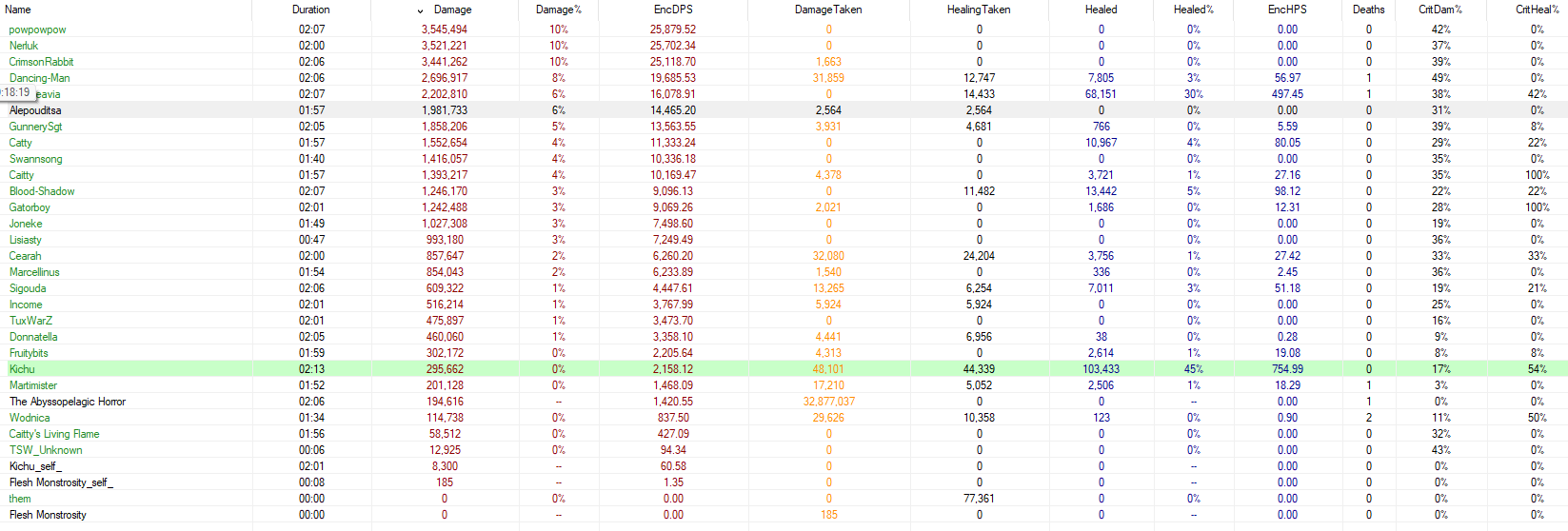Click the CrimsonRabbit name
Screen dimensions: 1568x531
[x=42, y=62]
